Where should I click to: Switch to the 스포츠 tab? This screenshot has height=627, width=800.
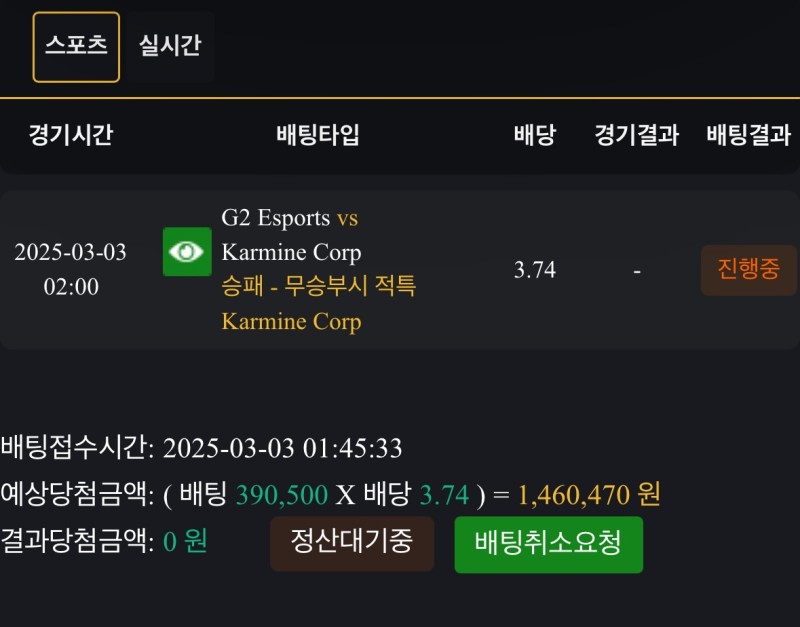coord(76,46)
